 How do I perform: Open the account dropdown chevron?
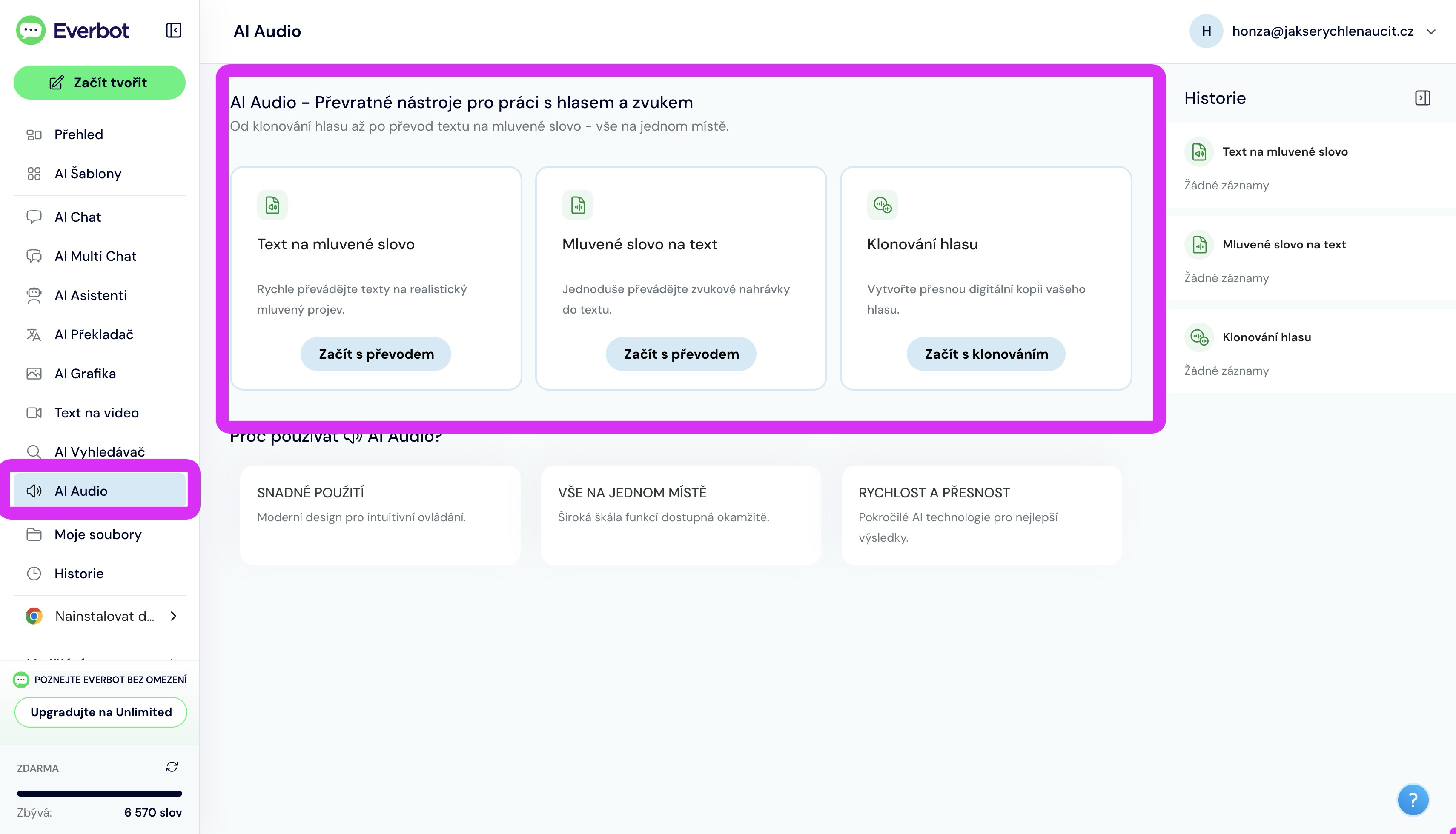(1431, 31)
